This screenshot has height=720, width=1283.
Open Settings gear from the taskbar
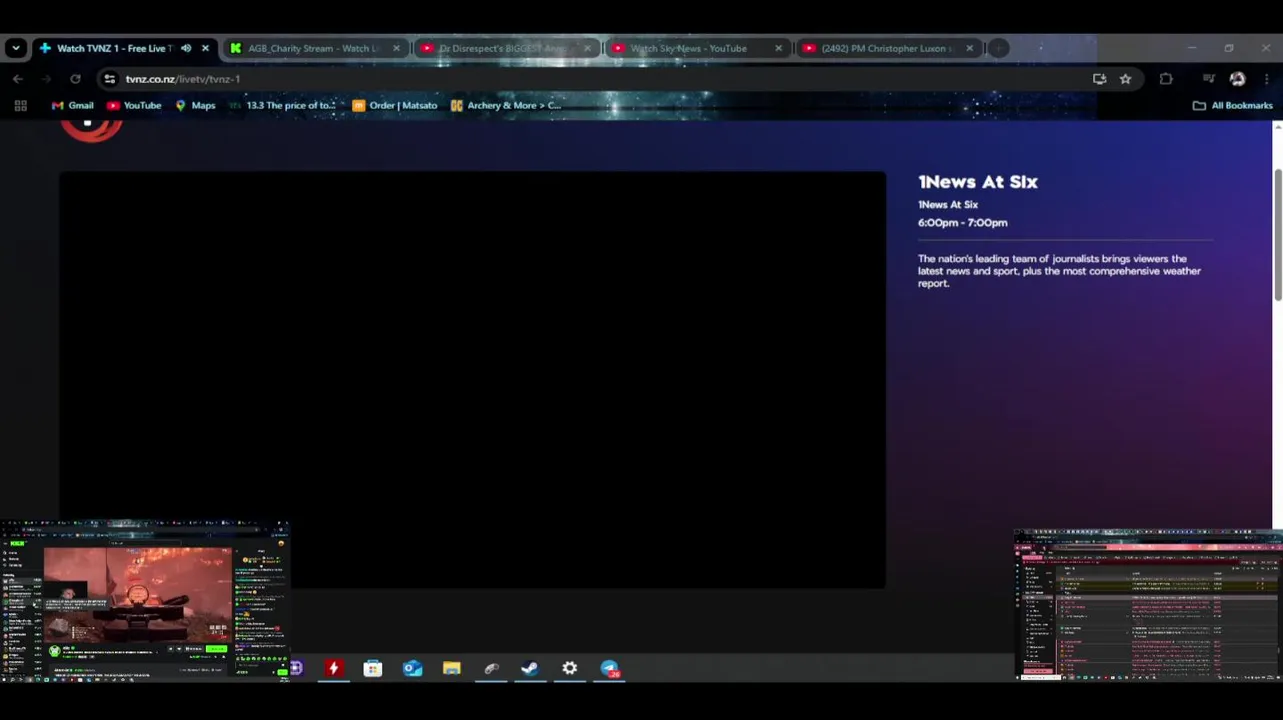pos(569,668)
